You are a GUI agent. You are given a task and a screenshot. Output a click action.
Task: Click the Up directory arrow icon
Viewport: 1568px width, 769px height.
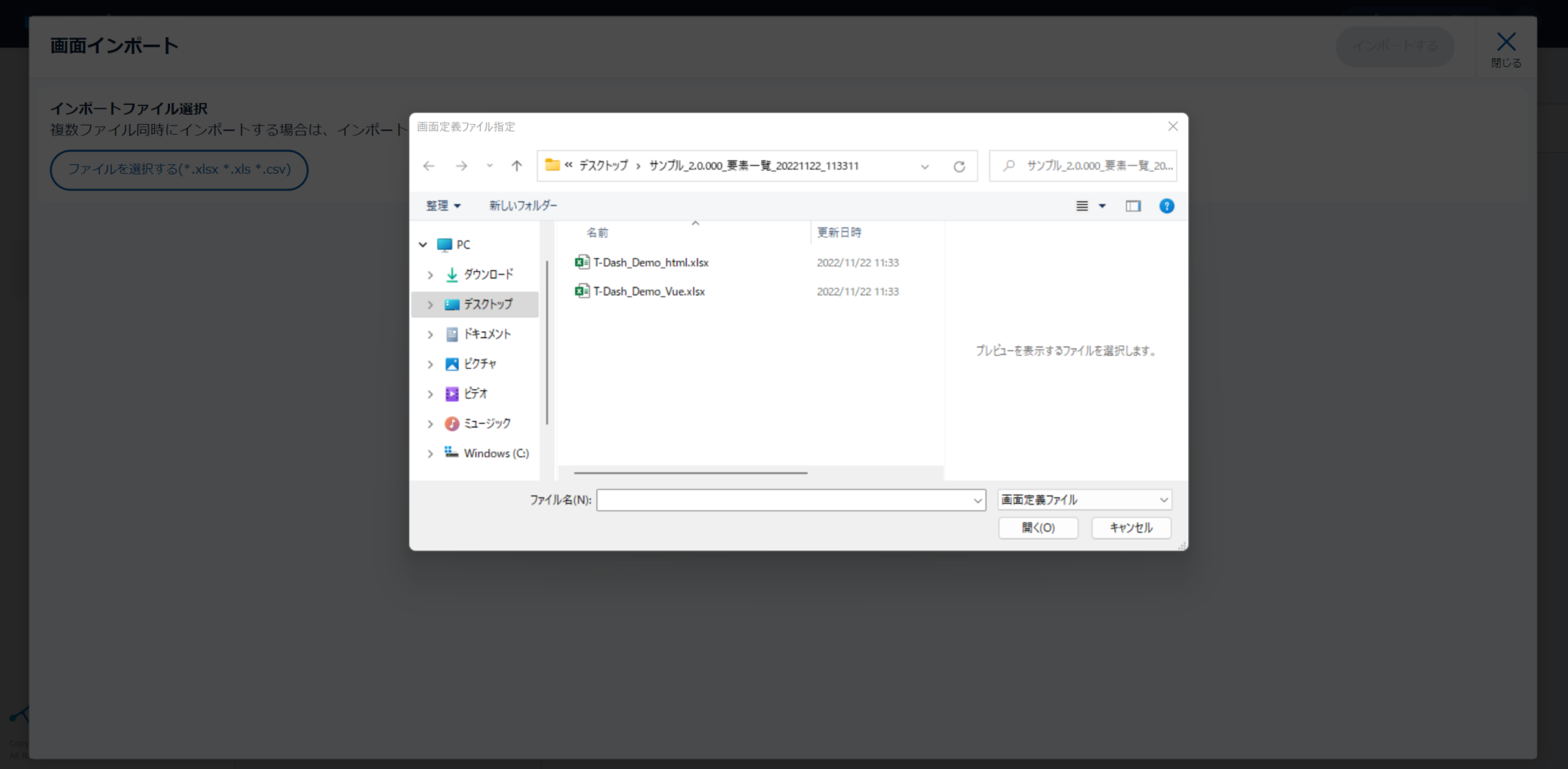click(516, 166)
